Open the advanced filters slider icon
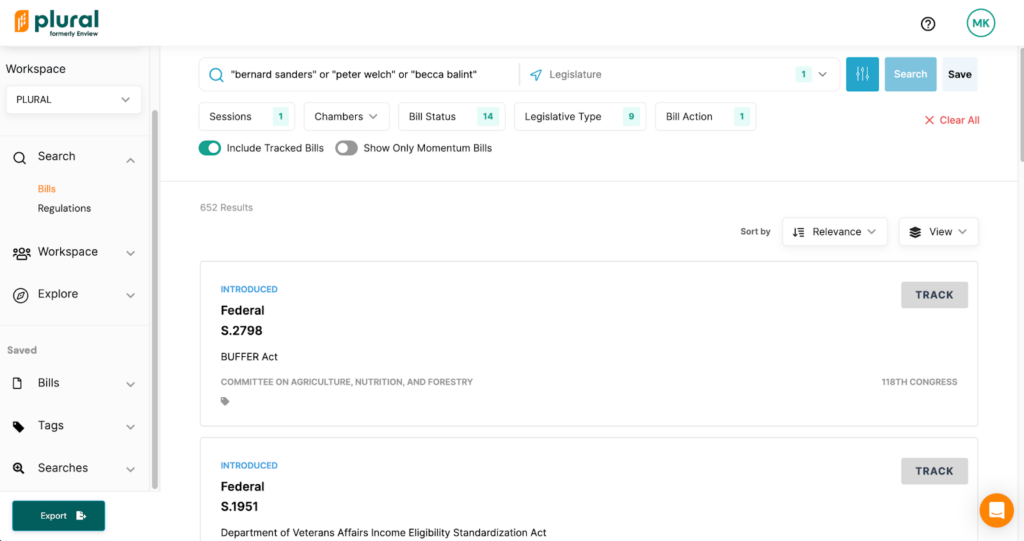 [862, 74]
